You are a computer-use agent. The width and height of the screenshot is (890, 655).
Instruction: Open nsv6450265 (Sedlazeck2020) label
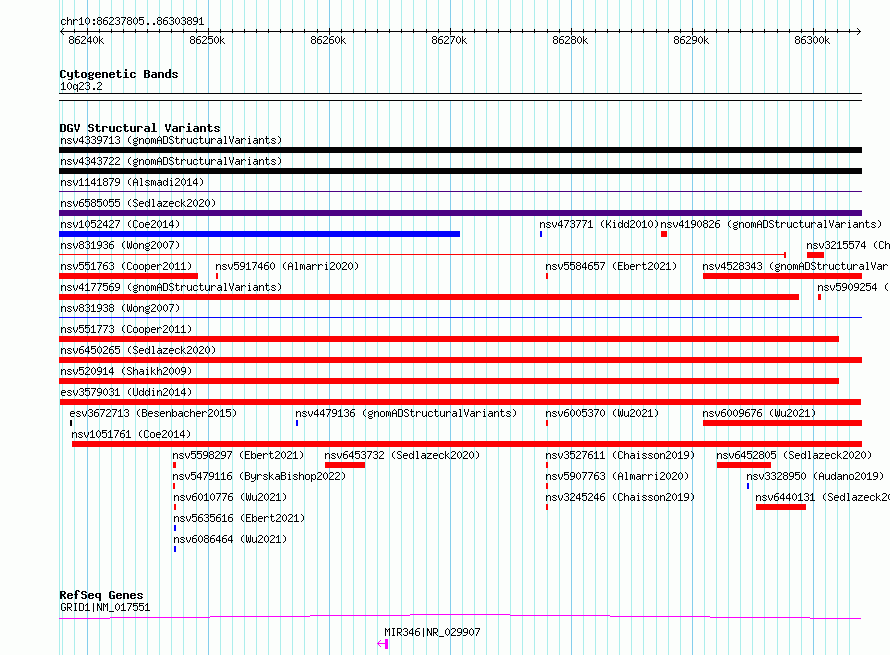pos(138,350)
